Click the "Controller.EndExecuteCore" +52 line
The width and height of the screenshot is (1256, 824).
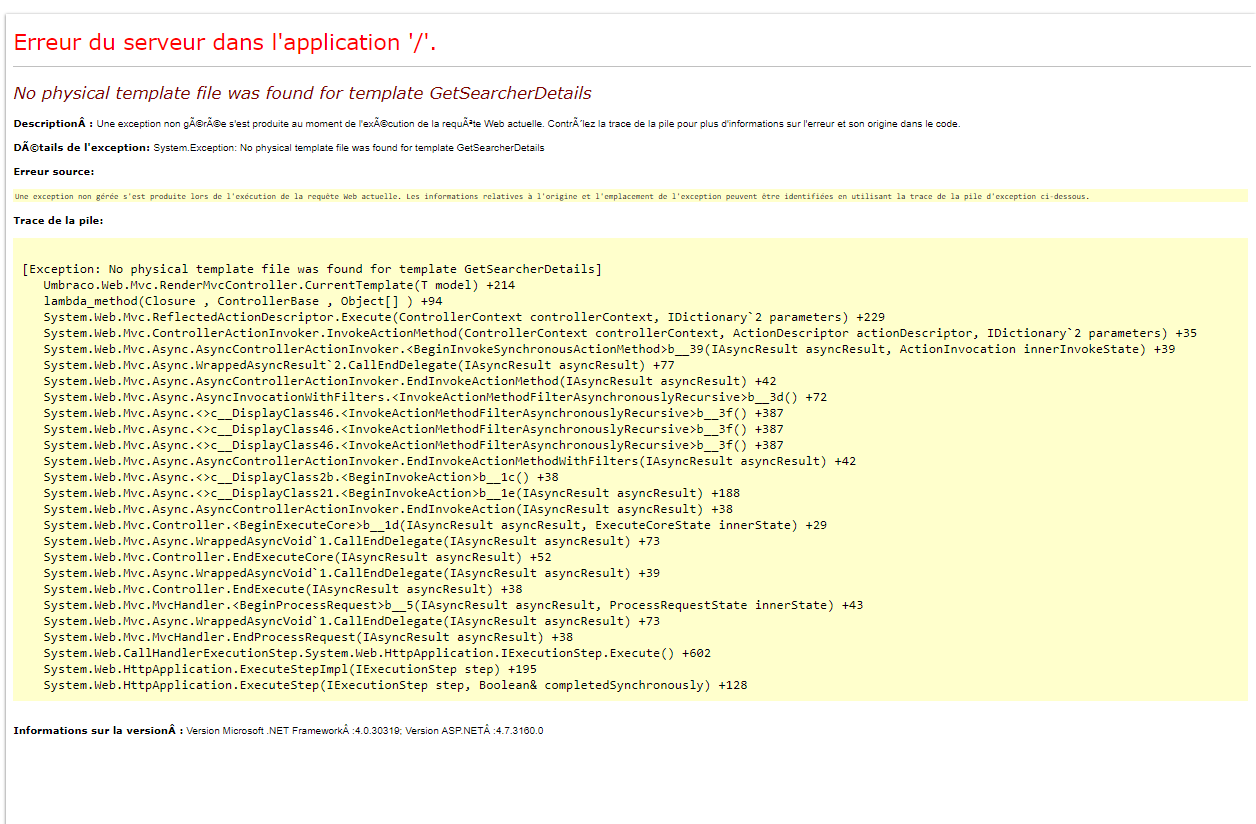tap(297, 557)
